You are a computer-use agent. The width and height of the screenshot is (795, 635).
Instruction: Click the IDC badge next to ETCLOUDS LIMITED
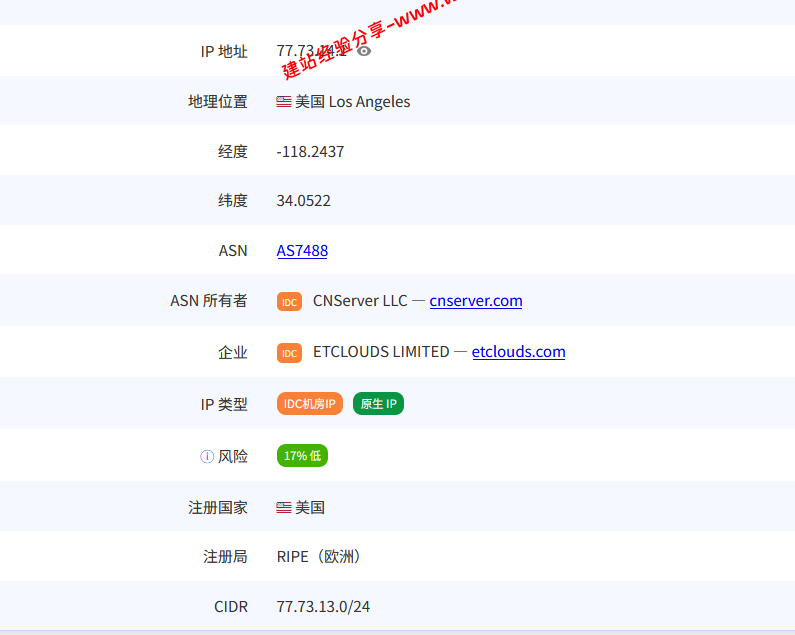[290, 353]
